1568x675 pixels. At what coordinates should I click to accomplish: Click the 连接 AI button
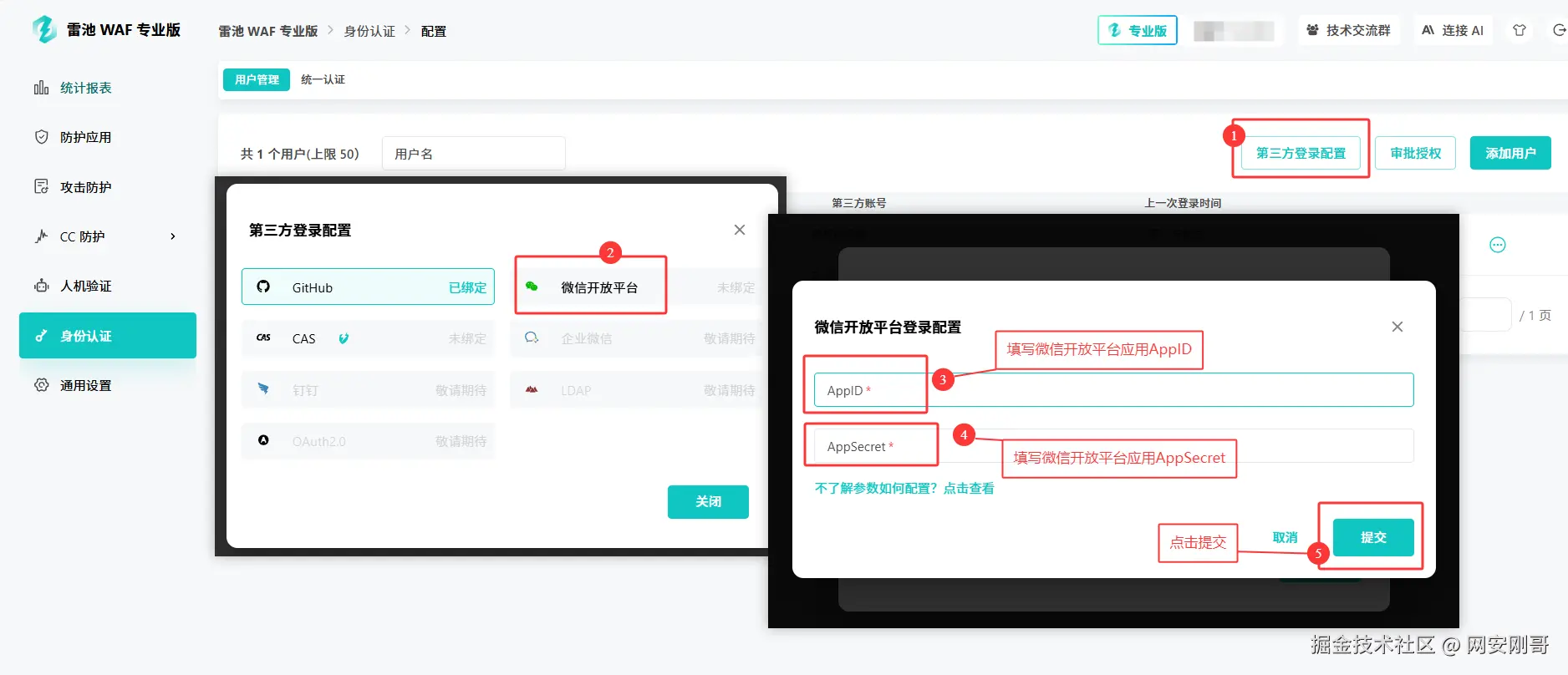[1453, 30]
